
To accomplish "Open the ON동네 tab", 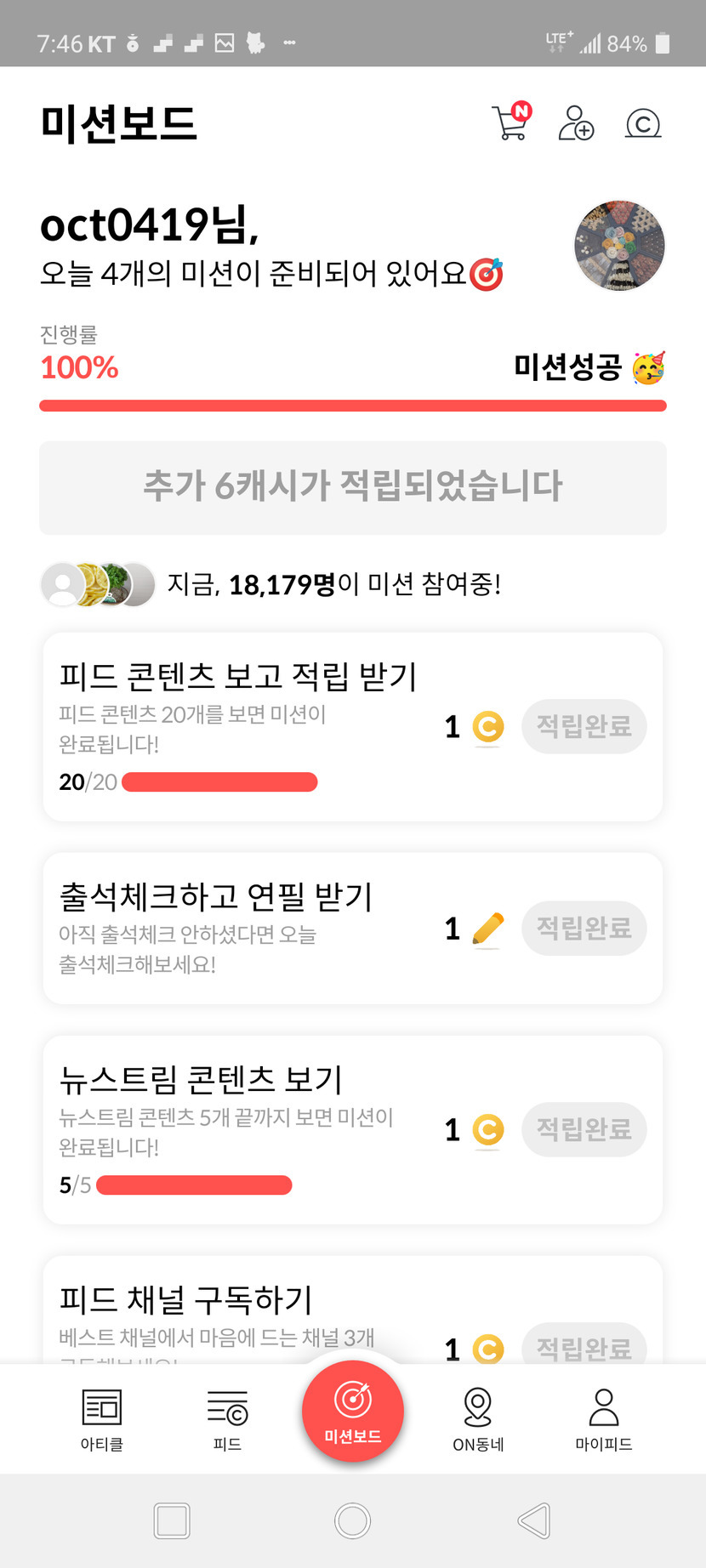I will point(478,1419).
